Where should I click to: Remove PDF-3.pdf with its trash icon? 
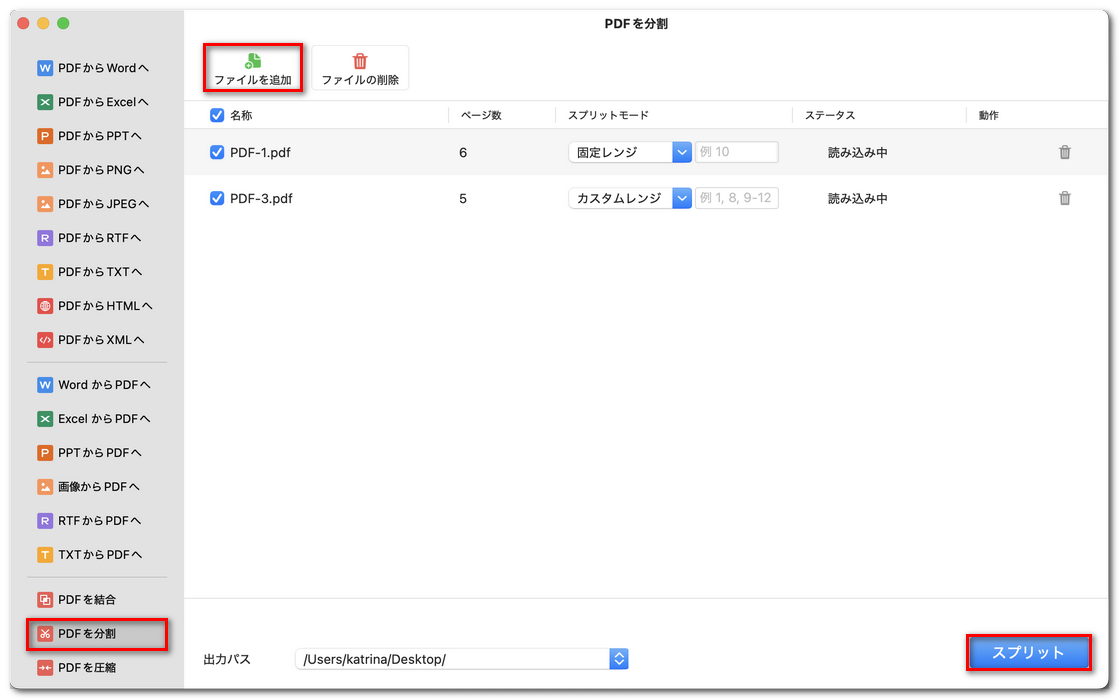tap(1064, 198)
